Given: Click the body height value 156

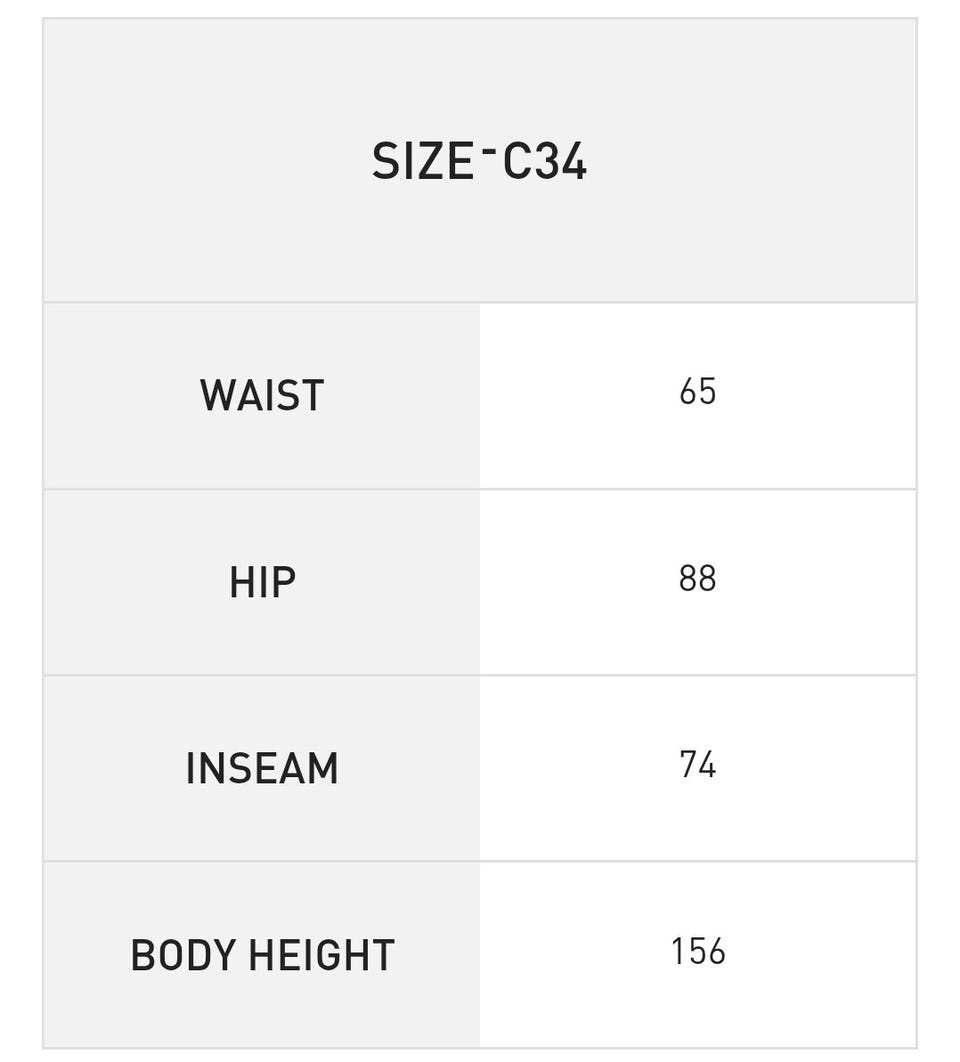Looking at the screenshot, I should click(697, 951).
